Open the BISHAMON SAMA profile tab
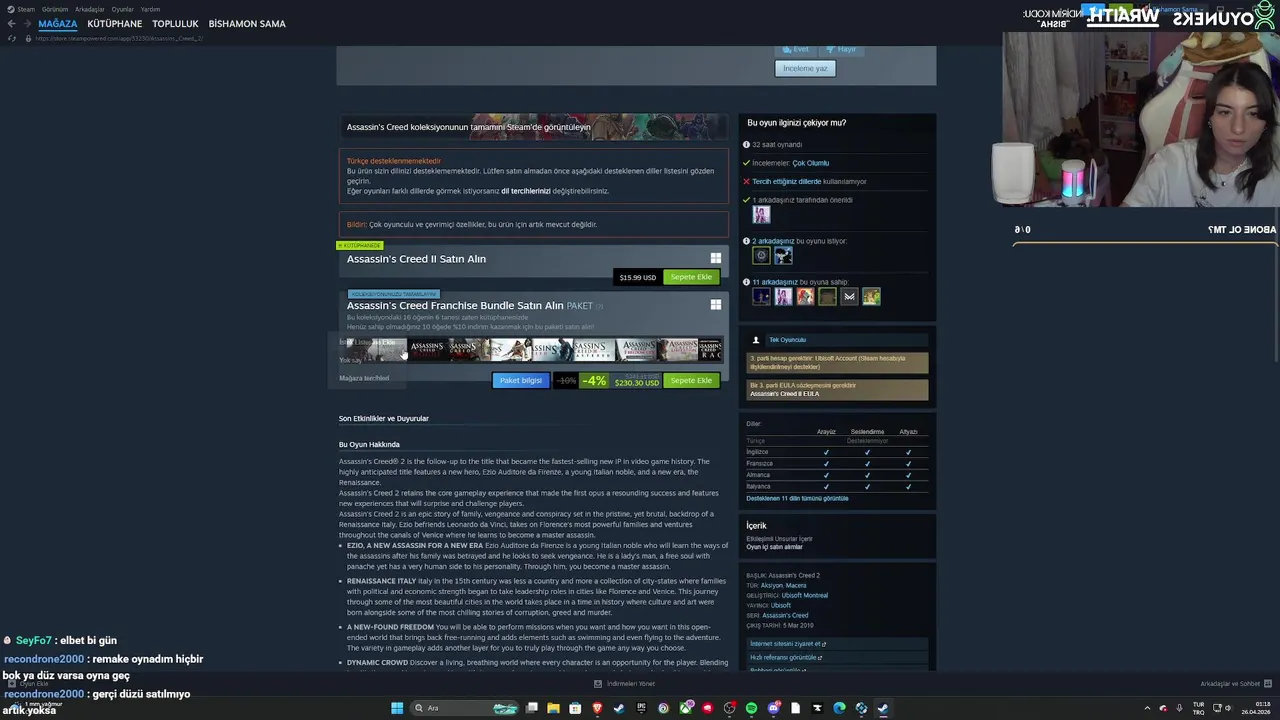Image resolution: width=1280 pixels, height=720 pixels. tap(247, 24)
